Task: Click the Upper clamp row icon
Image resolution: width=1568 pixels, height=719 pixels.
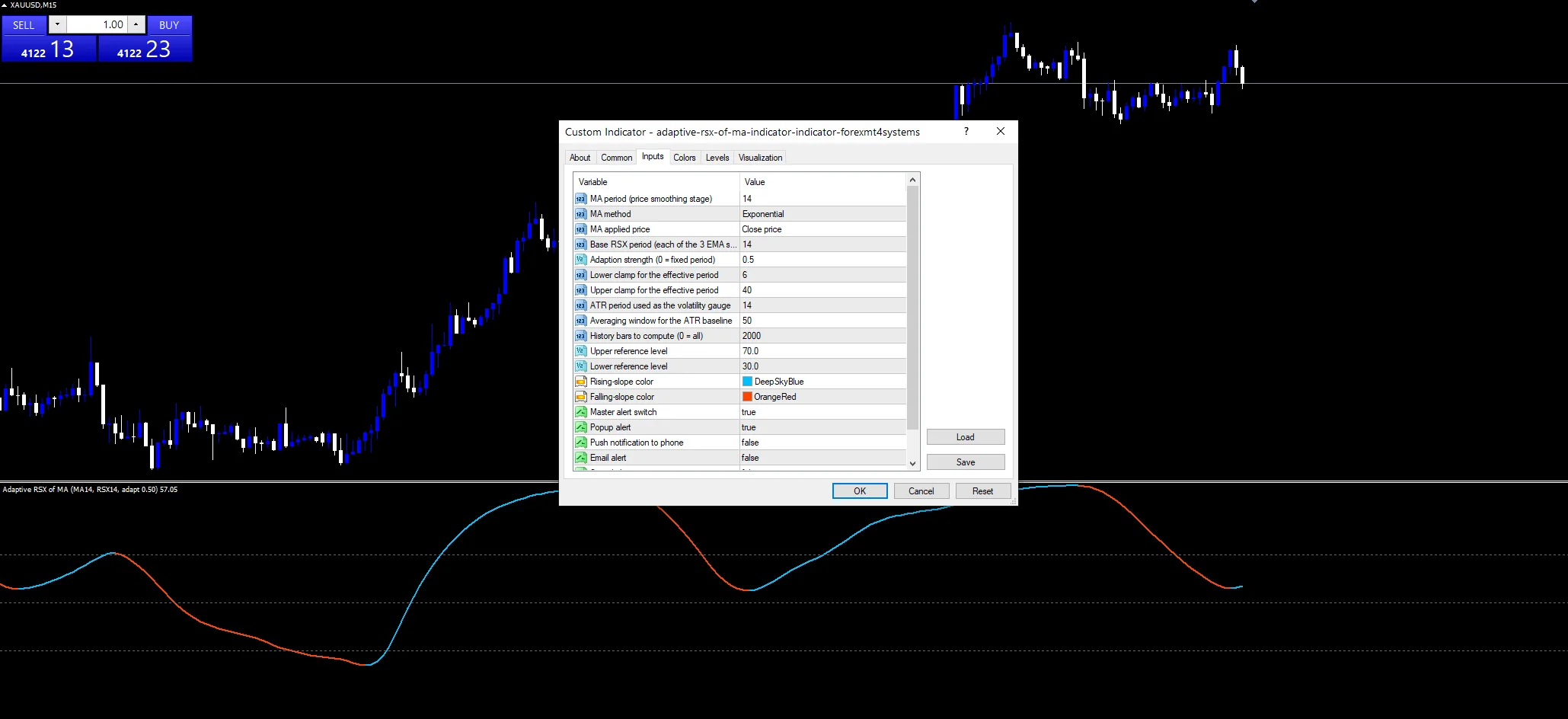Action: click(x=580, y=290)
